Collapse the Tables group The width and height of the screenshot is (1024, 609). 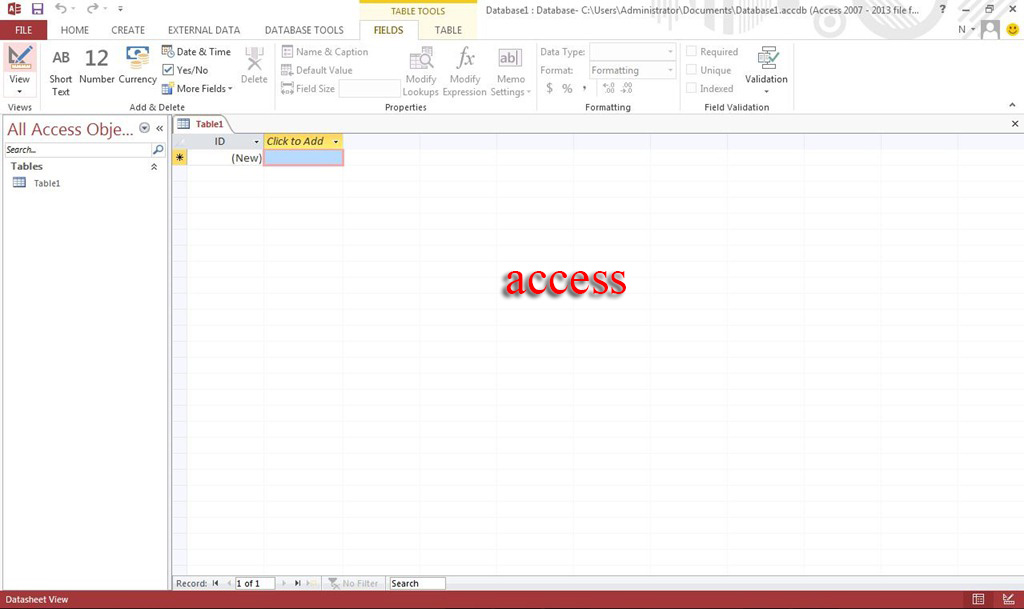[x=154, y=167]
